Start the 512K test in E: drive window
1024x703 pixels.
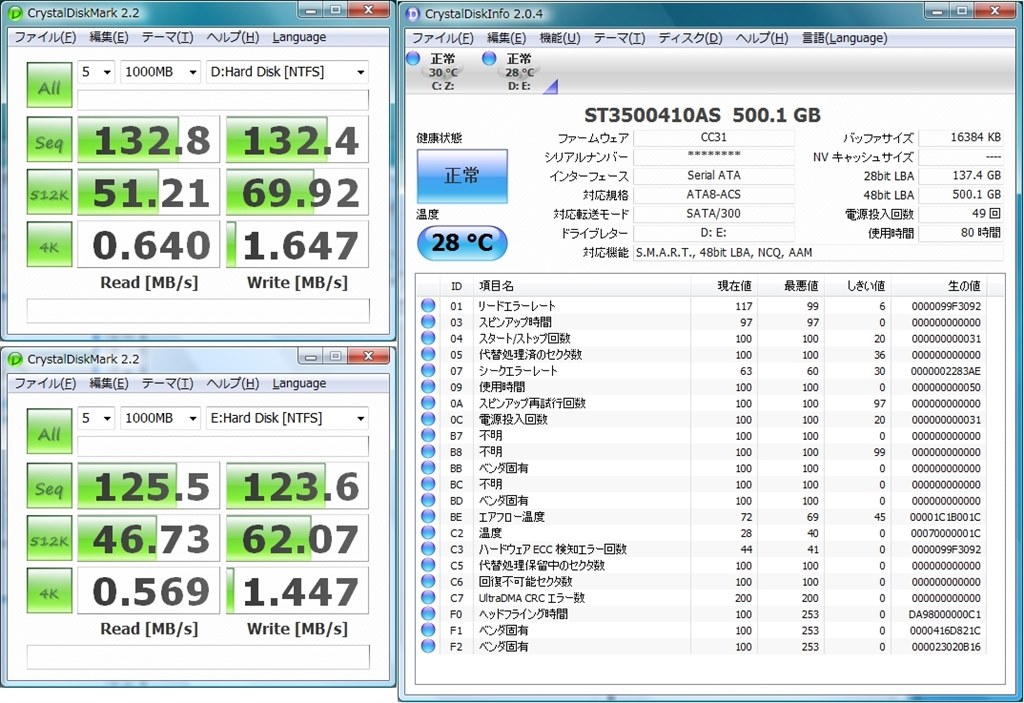(x=50, y=538)
